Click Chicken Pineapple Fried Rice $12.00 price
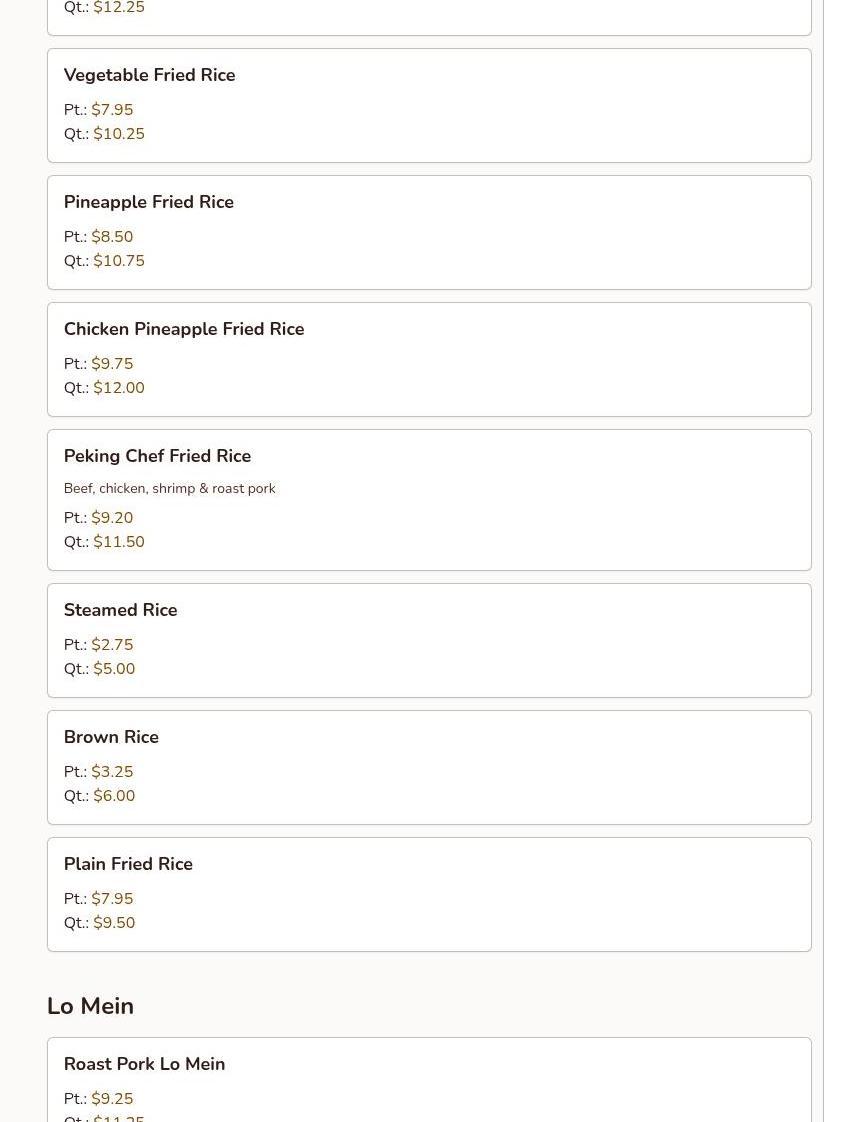 (118, 388)
